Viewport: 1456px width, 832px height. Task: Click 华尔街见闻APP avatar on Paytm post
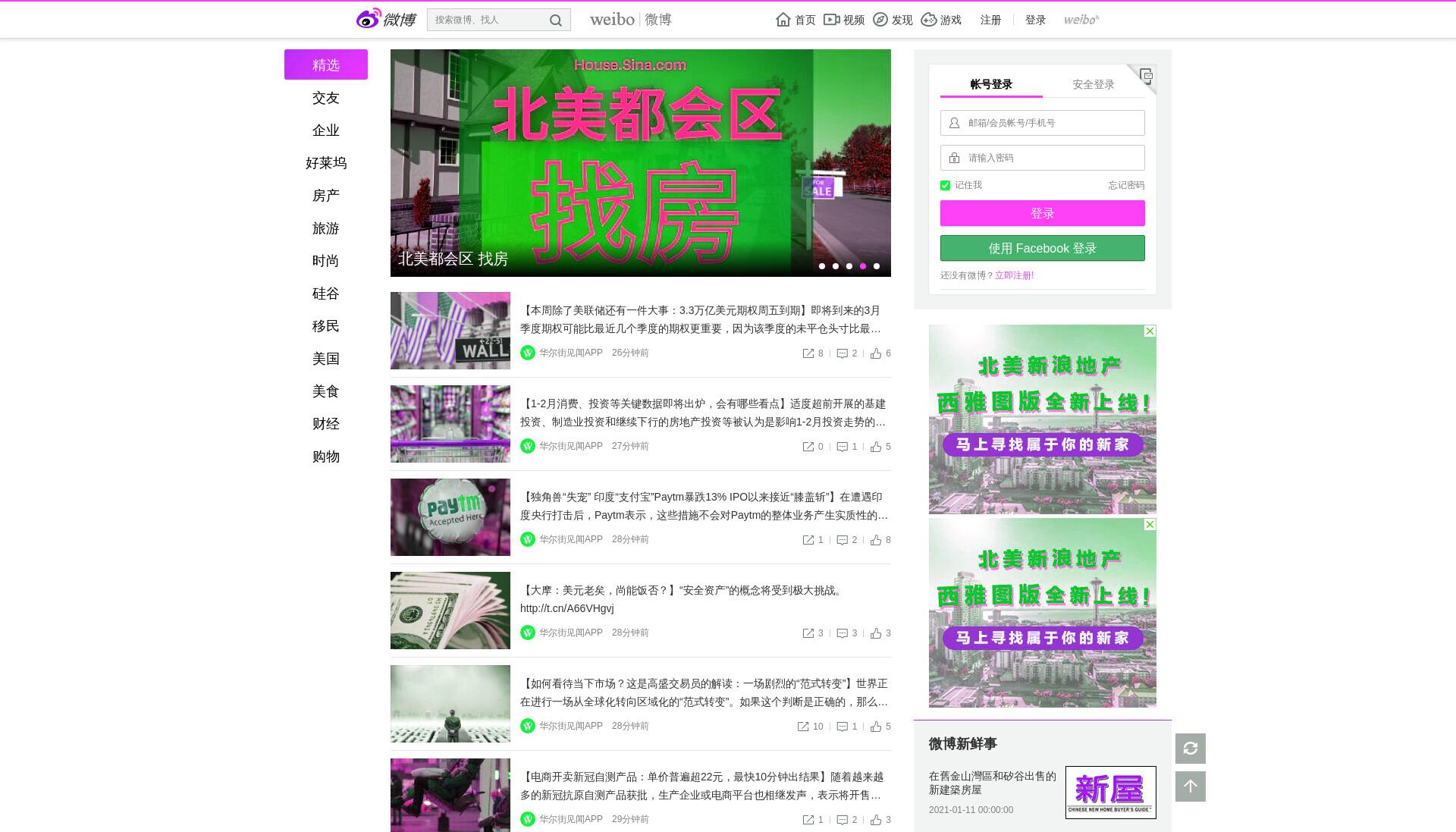pos(528,539)
